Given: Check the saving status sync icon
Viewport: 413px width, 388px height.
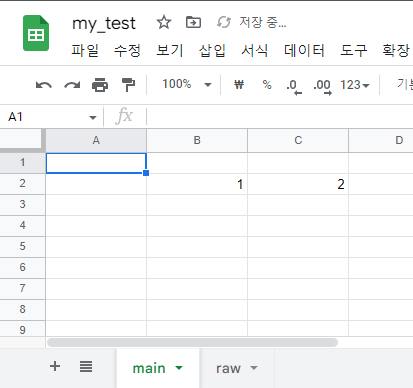Looking at the screenshot, I should (224, 22).
